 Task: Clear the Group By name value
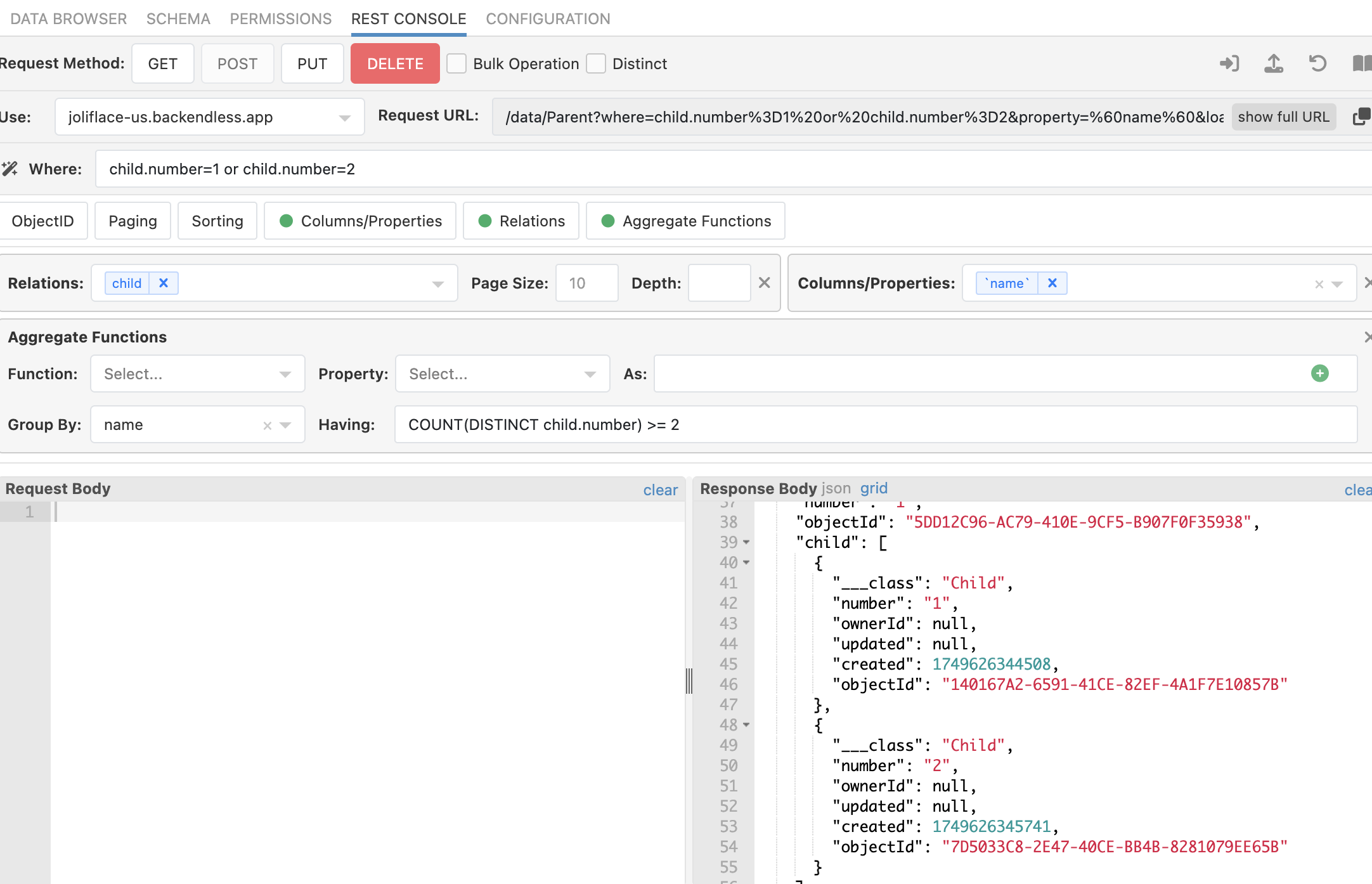[268, 426]
